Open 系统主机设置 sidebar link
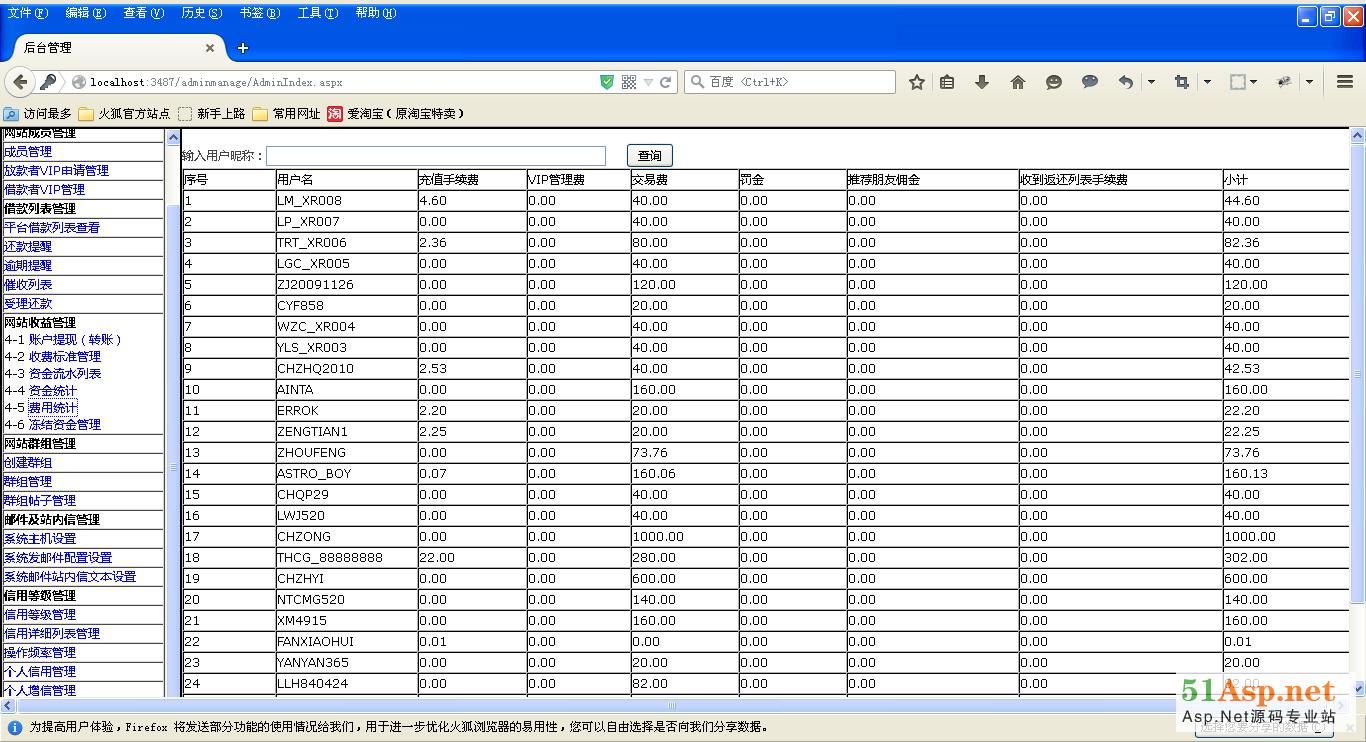This screenshot has width=1366, height=742. pos(40,539)
